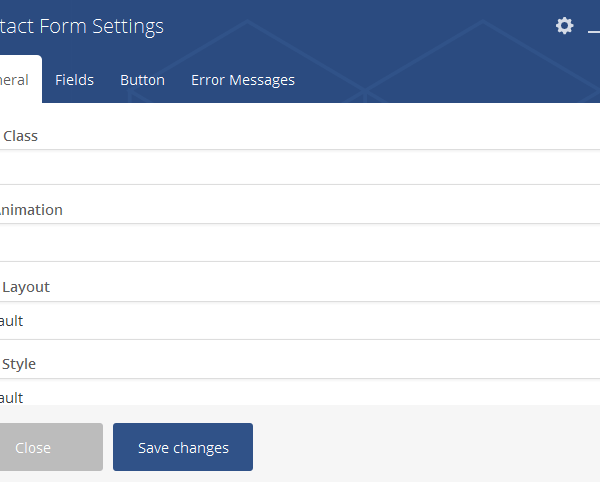
Task: Switch to the General tab
Action: [x=16, y=80]
